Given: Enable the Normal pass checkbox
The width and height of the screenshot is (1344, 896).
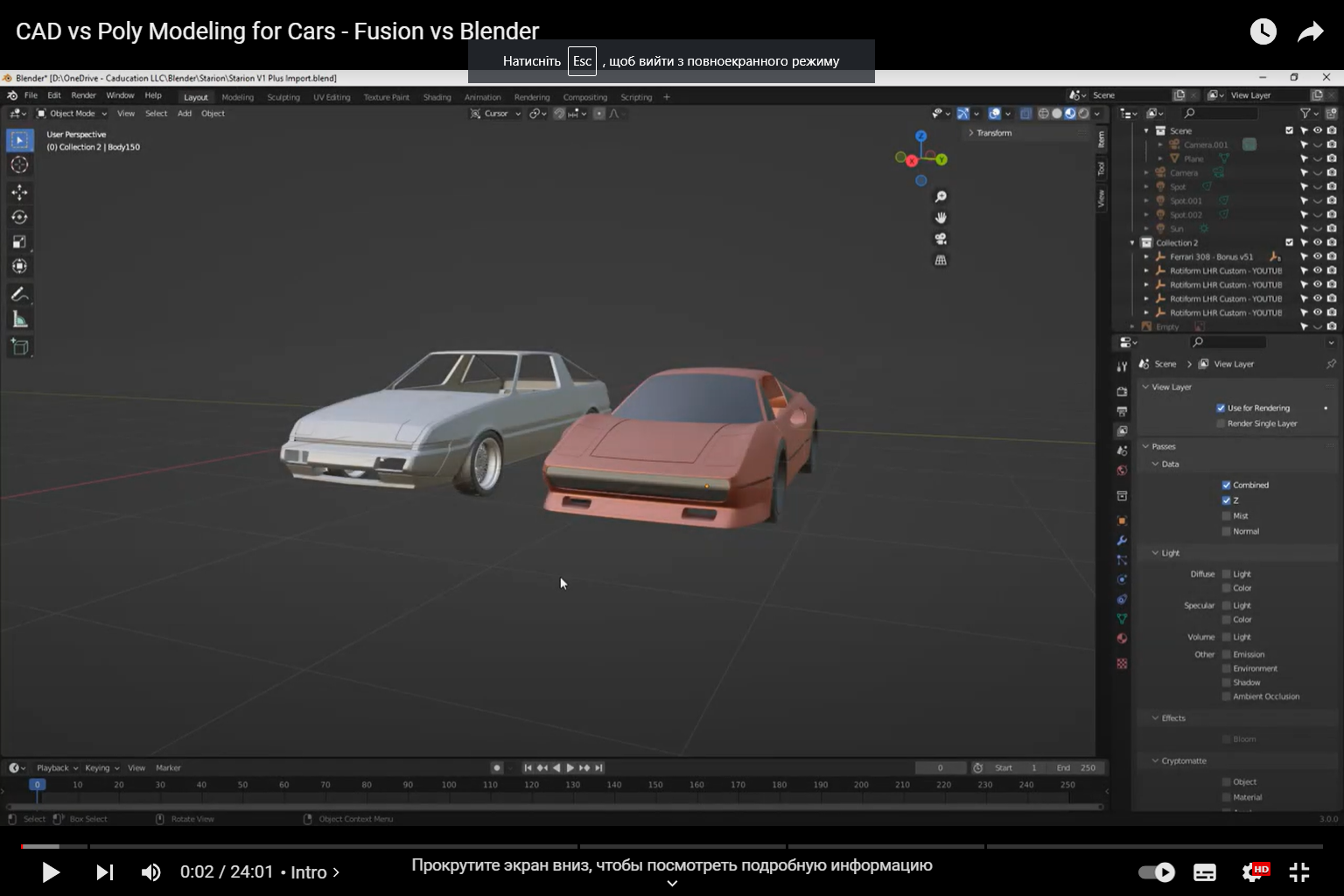Looking at the screenshot, I should point(1226,531).
